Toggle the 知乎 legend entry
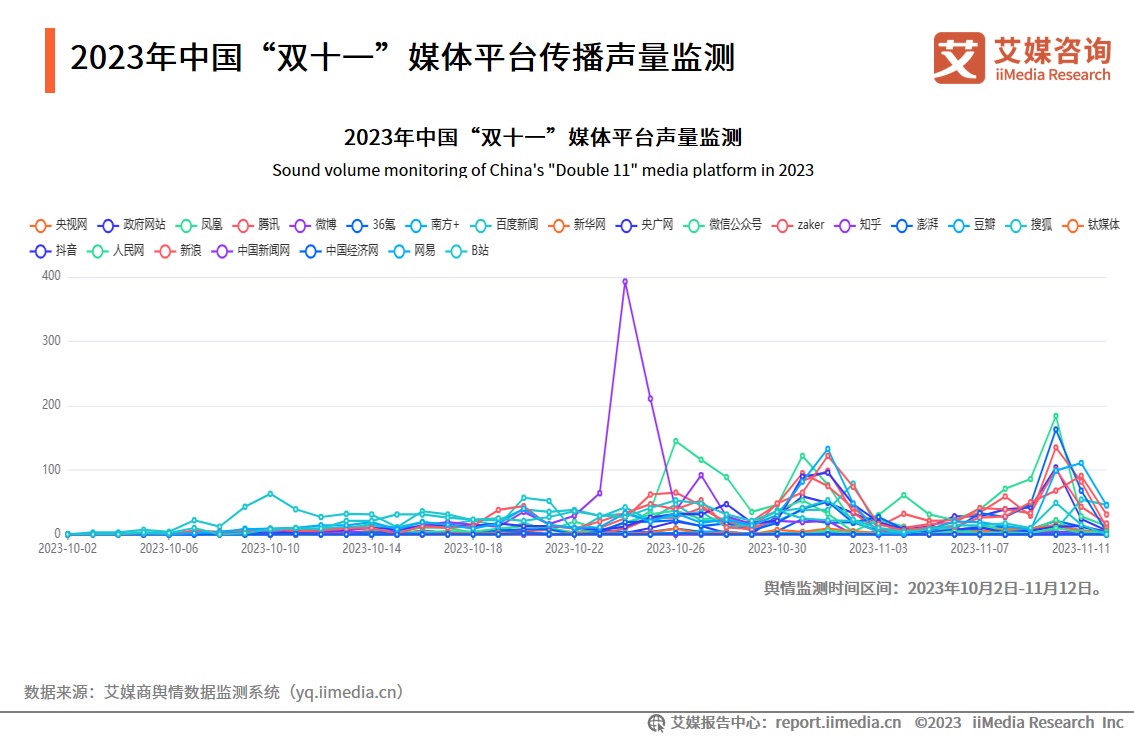Image resolution: width=1134 pixels, height=737 pixels. tap(858, 225)
